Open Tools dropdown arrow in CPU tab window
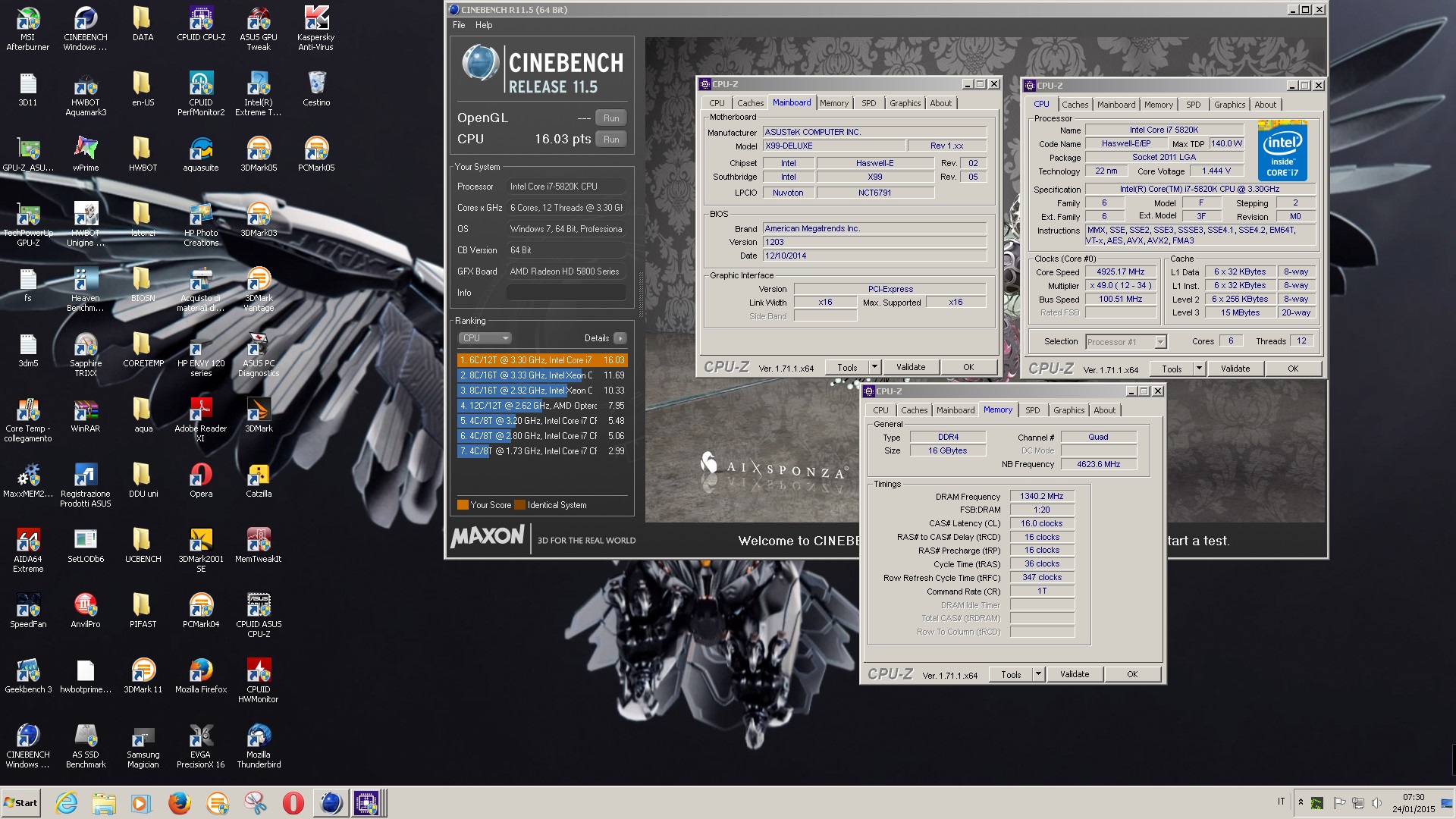The height and width of the screenshot is (819, 1456). [x=1199, y=369]
